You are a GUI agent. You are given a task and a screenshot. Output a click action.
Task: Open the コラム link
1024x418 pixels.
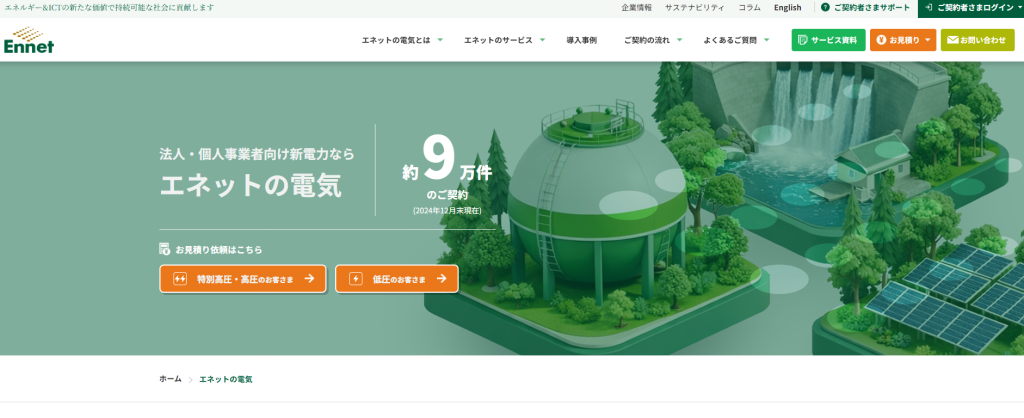click(x=749, y=8)
